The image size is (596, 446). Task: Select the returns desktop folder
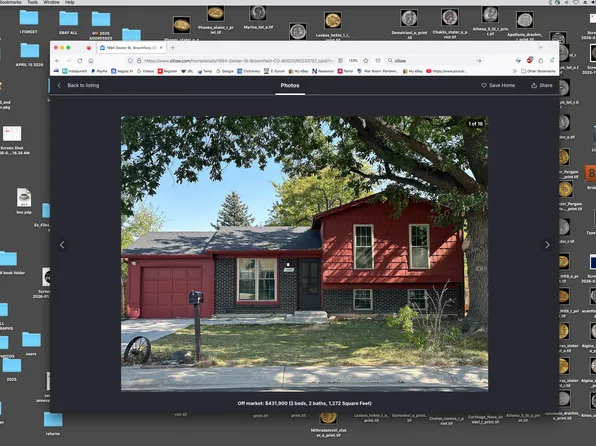click(53, 424)
